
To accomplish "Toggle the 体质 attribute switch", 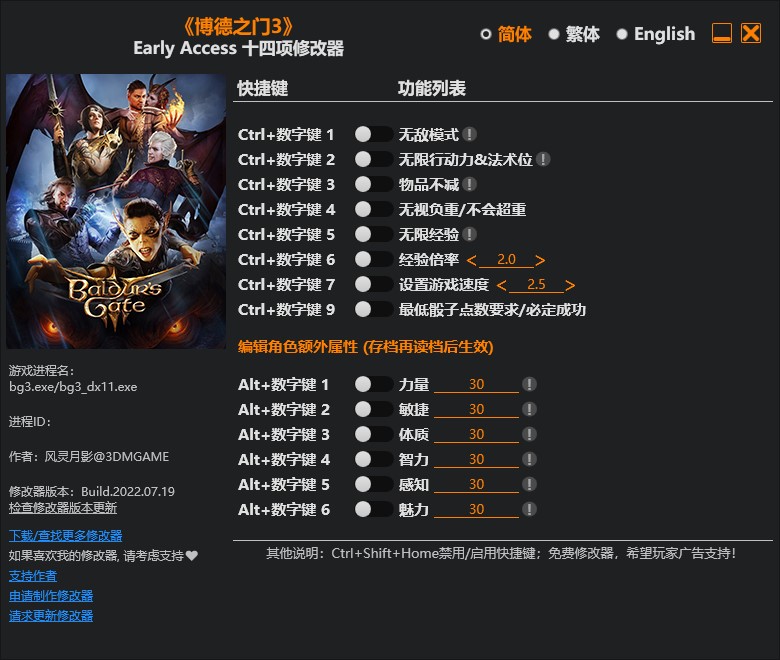I will click(374, 434).
